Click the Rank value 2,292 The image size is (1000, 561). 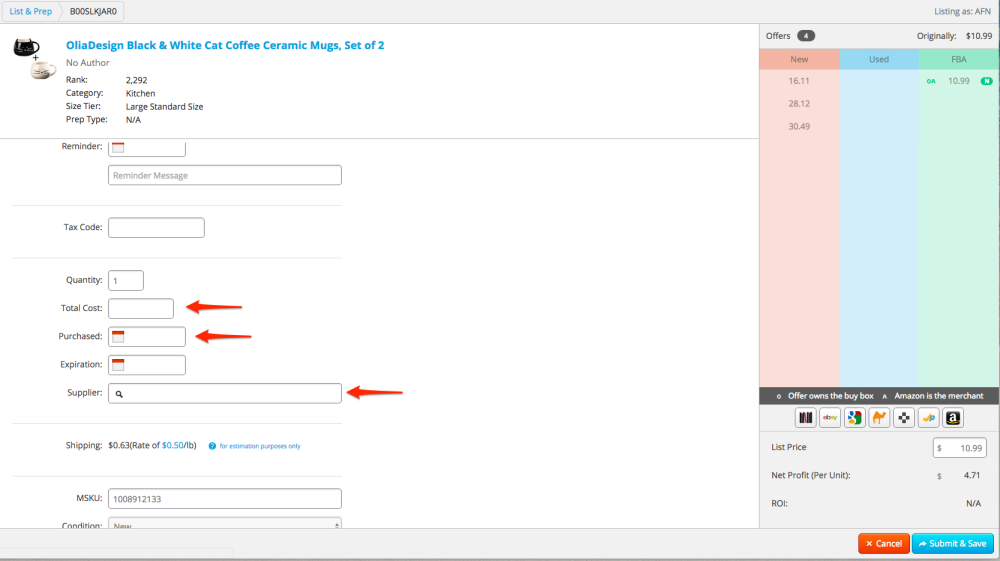tap(136, 80)
